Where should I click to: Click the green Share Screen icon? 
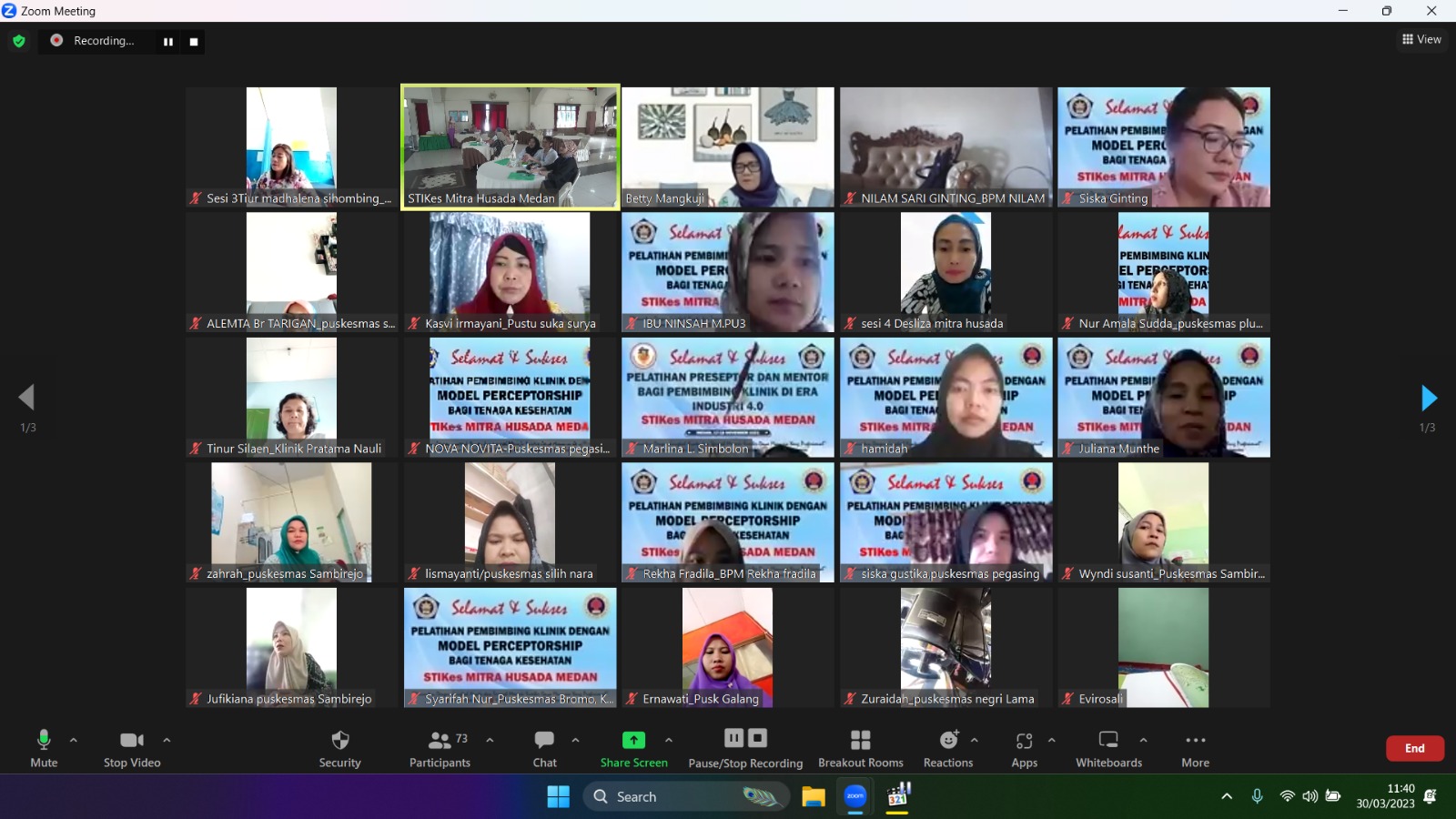tap(633, 740)
